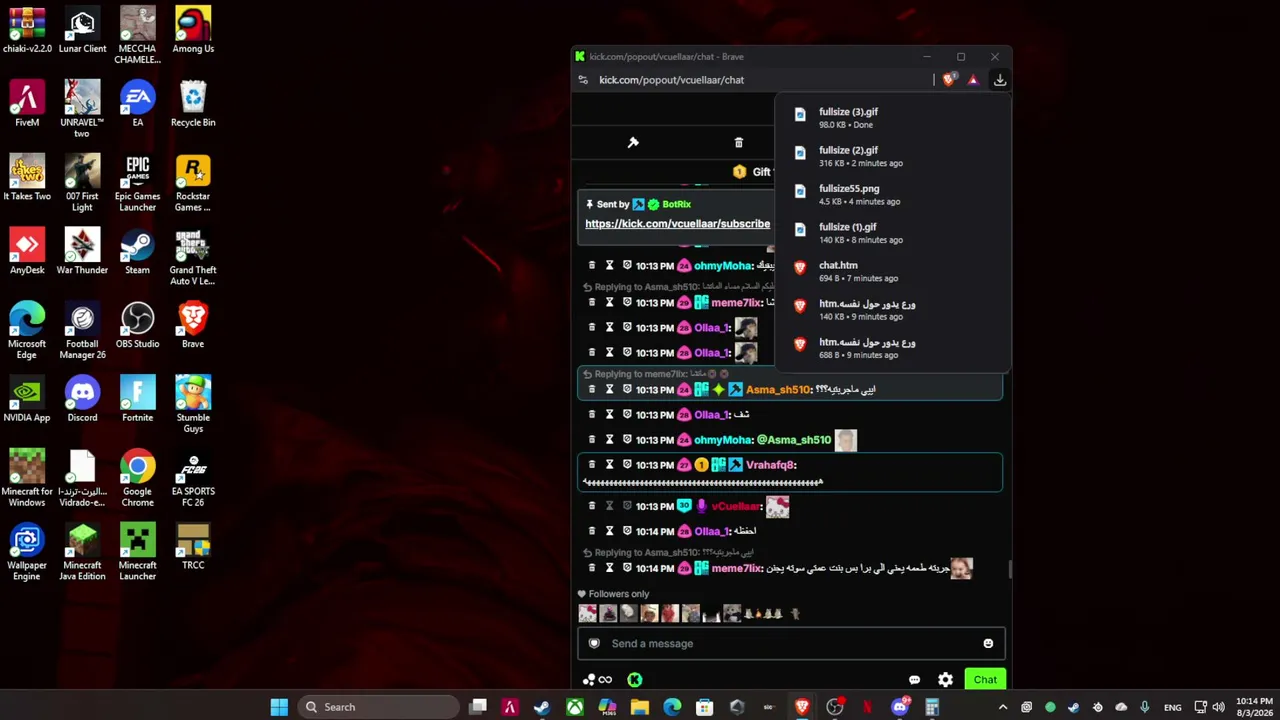
Task: Delete ohmyMoha's 10:13 PM @Asma_sh510 message
Action: click(x=592, y=440)
